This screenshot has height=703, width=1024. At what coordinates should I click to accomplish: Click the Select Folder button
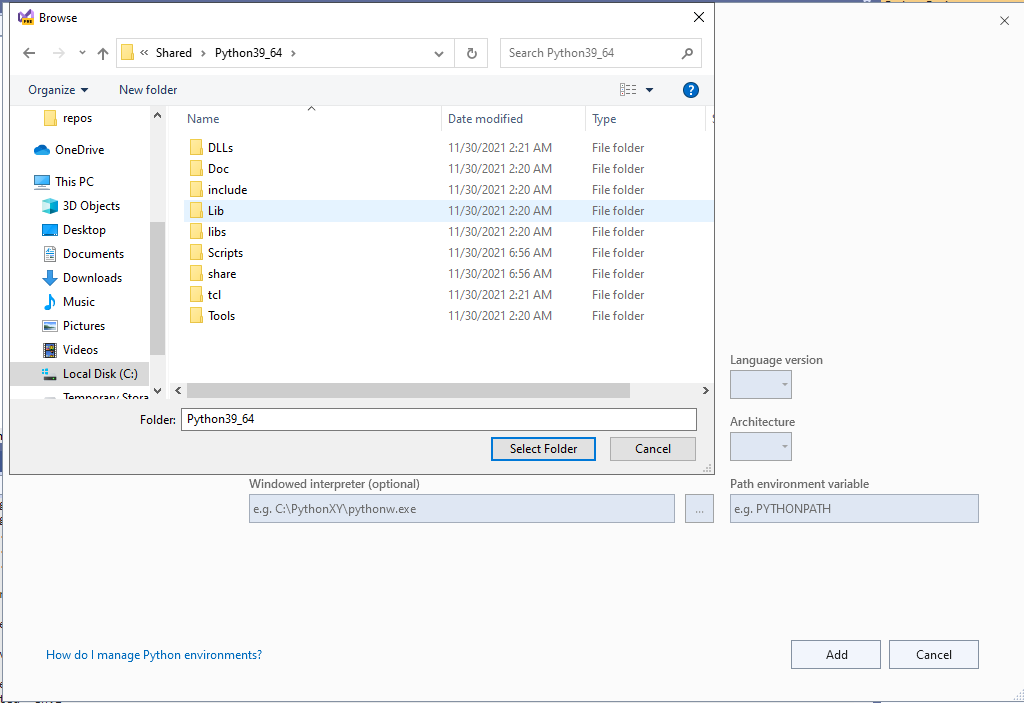[543, 448]
